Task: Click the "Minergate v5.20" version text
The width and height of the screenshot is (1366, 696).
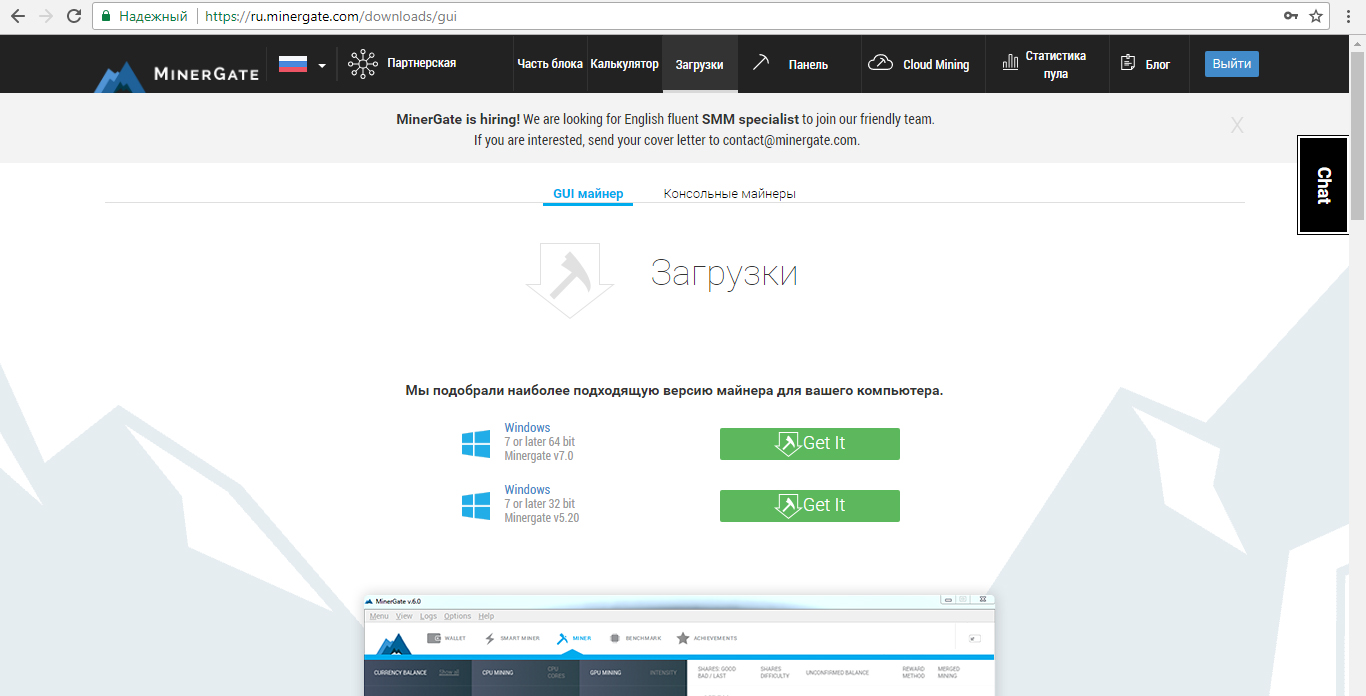Action: pyautogui.click(x=542, y=518)
